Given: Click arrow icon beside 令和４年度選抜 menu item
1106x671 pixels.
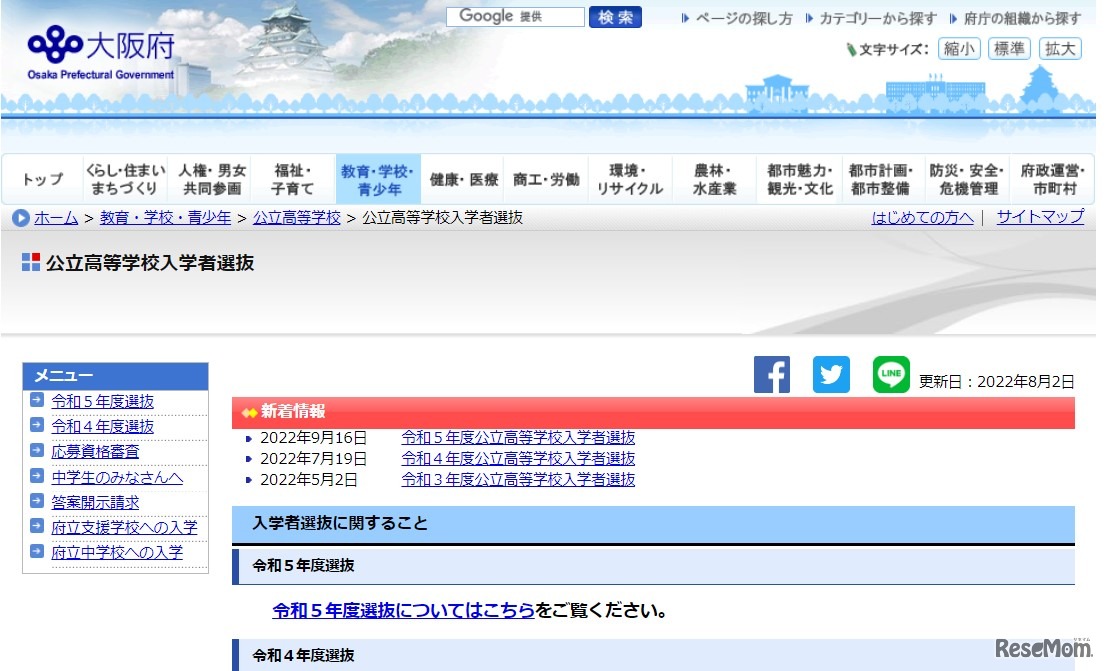Looking at the screenshot, I should tap(37, 425).
